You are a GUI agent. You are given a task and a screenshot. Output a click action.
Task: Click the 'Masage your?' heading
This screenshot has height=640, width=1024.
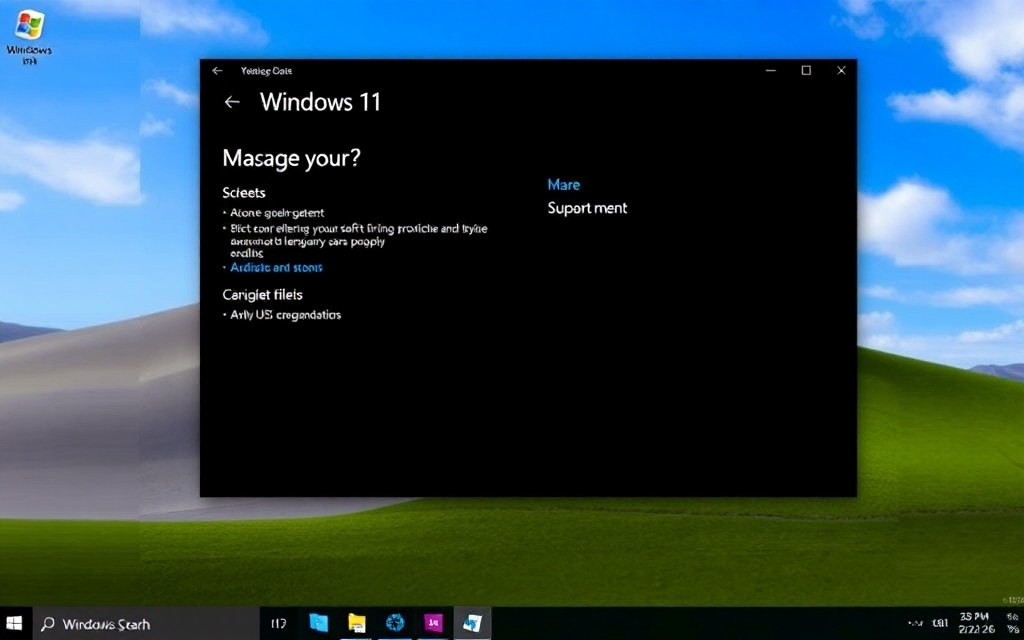(x=291, y=159)
